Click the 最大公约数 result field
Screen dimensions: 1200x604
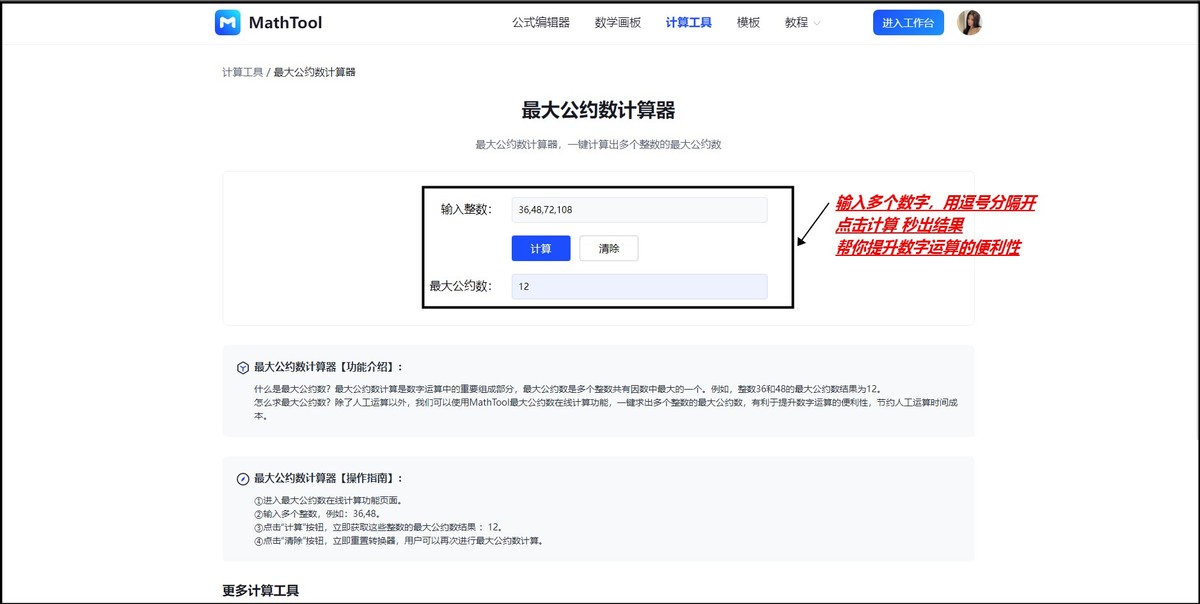[x=640, y=286]
